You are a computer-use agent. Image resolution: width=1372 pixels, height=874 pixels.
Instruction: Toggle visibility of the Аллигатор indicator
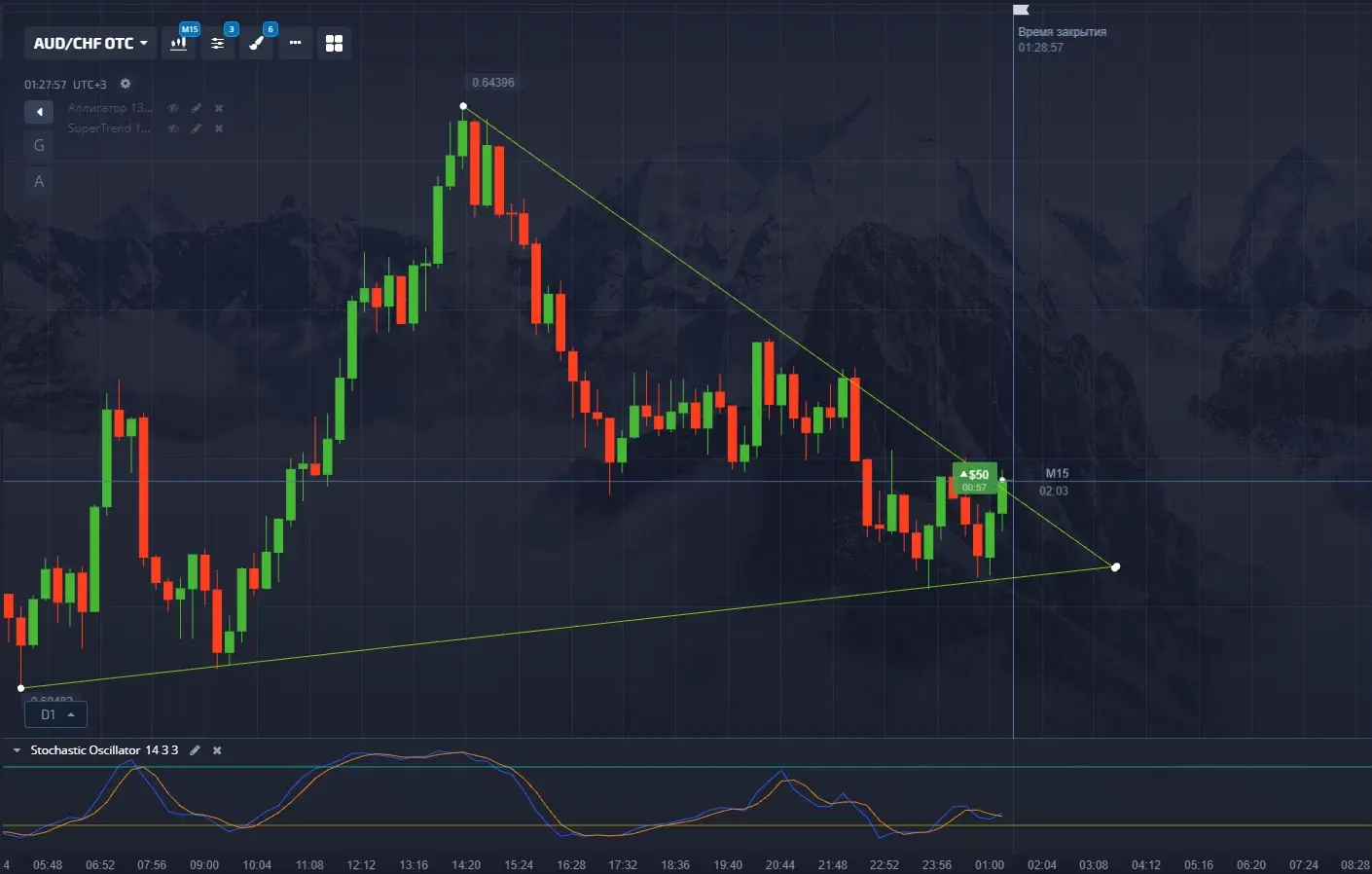(x=173, y=108)
